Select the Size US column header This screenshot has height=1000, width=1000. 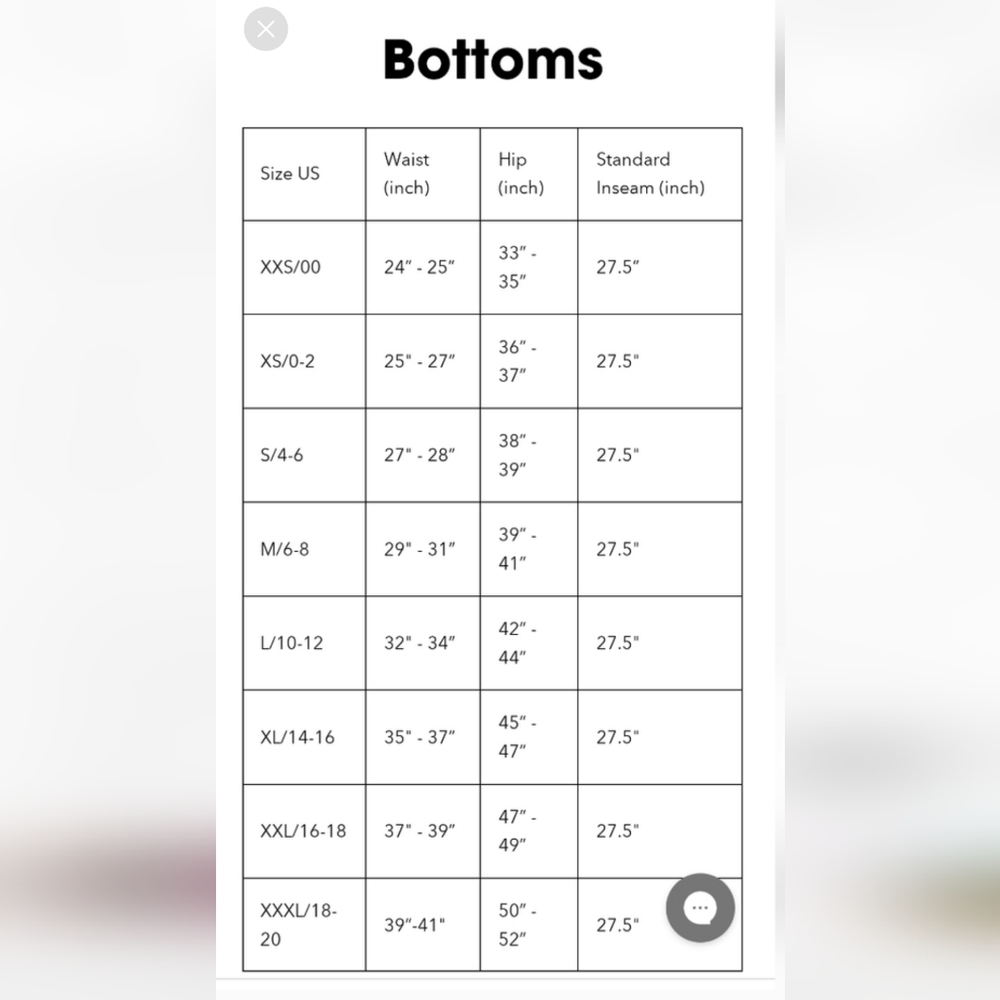tap(290, 173)
